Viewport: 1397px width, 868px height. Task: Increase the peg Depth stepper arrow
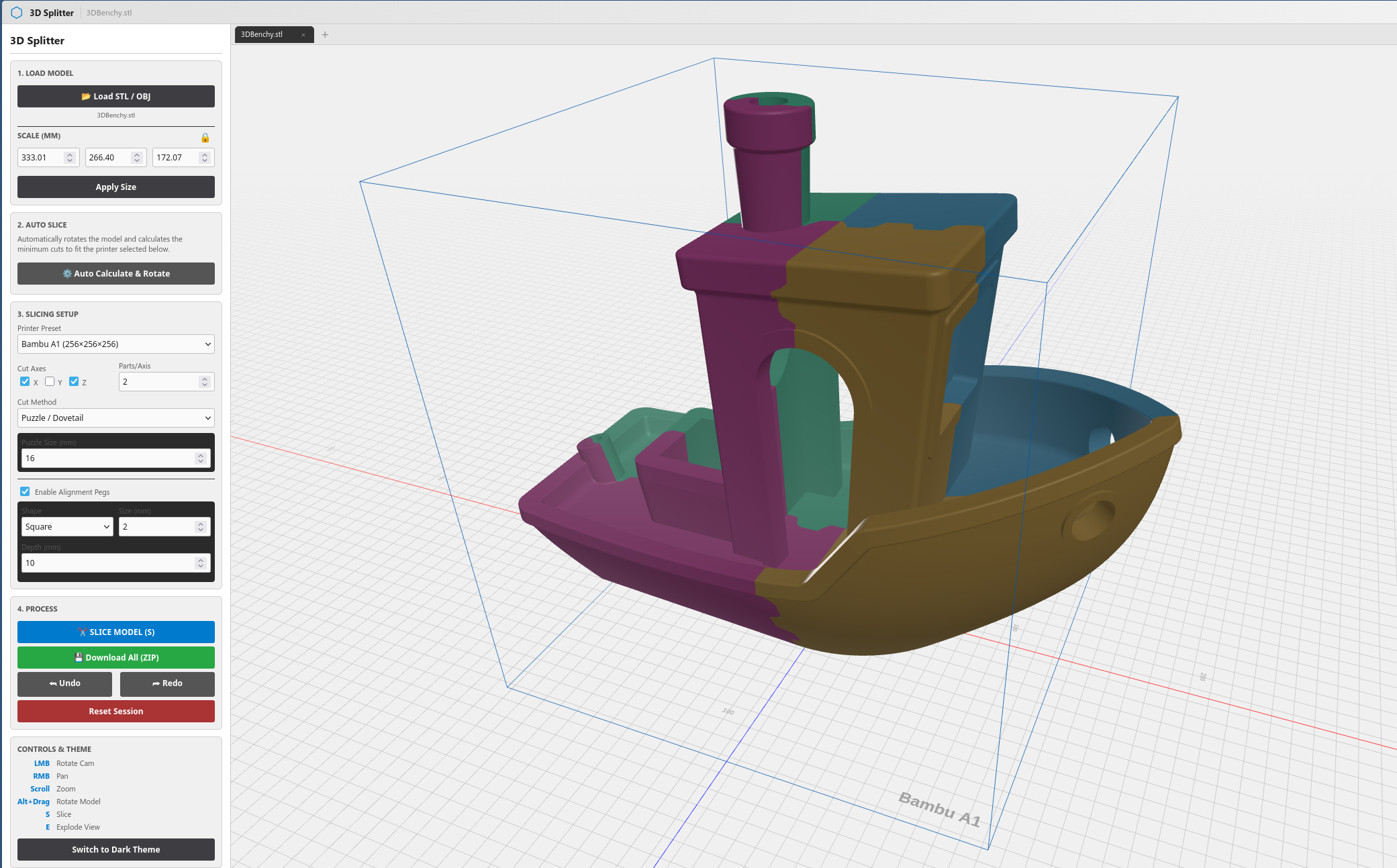pyautogui.click(x=200, y=560)
